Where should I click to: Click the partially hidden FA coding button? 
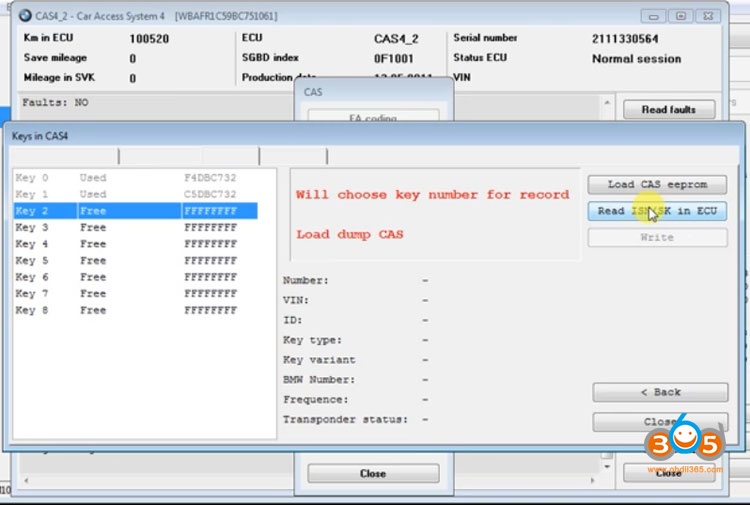[373, 115]
